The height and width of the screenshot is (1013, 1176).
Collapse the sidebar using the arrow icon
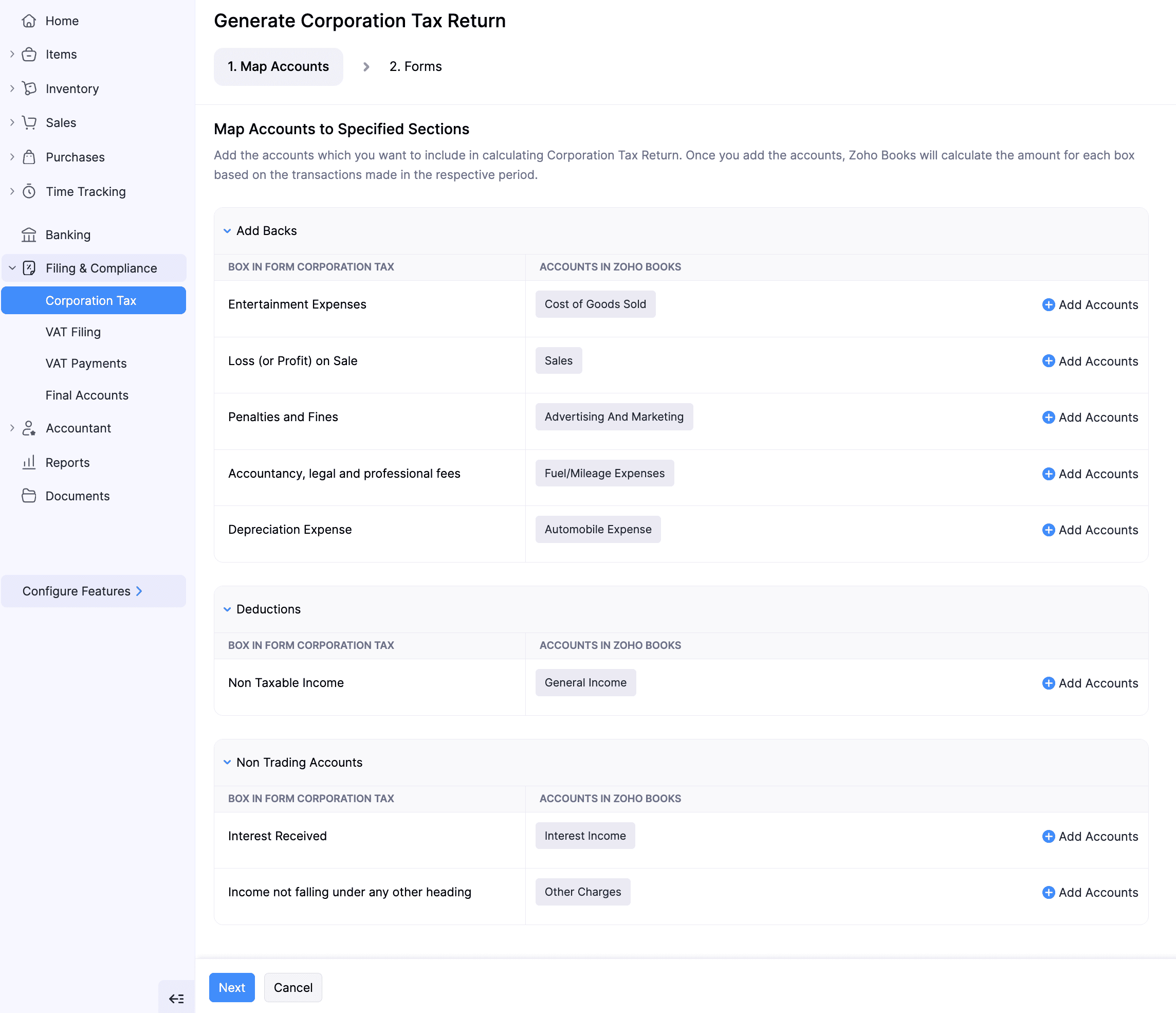tap(176, 998)
